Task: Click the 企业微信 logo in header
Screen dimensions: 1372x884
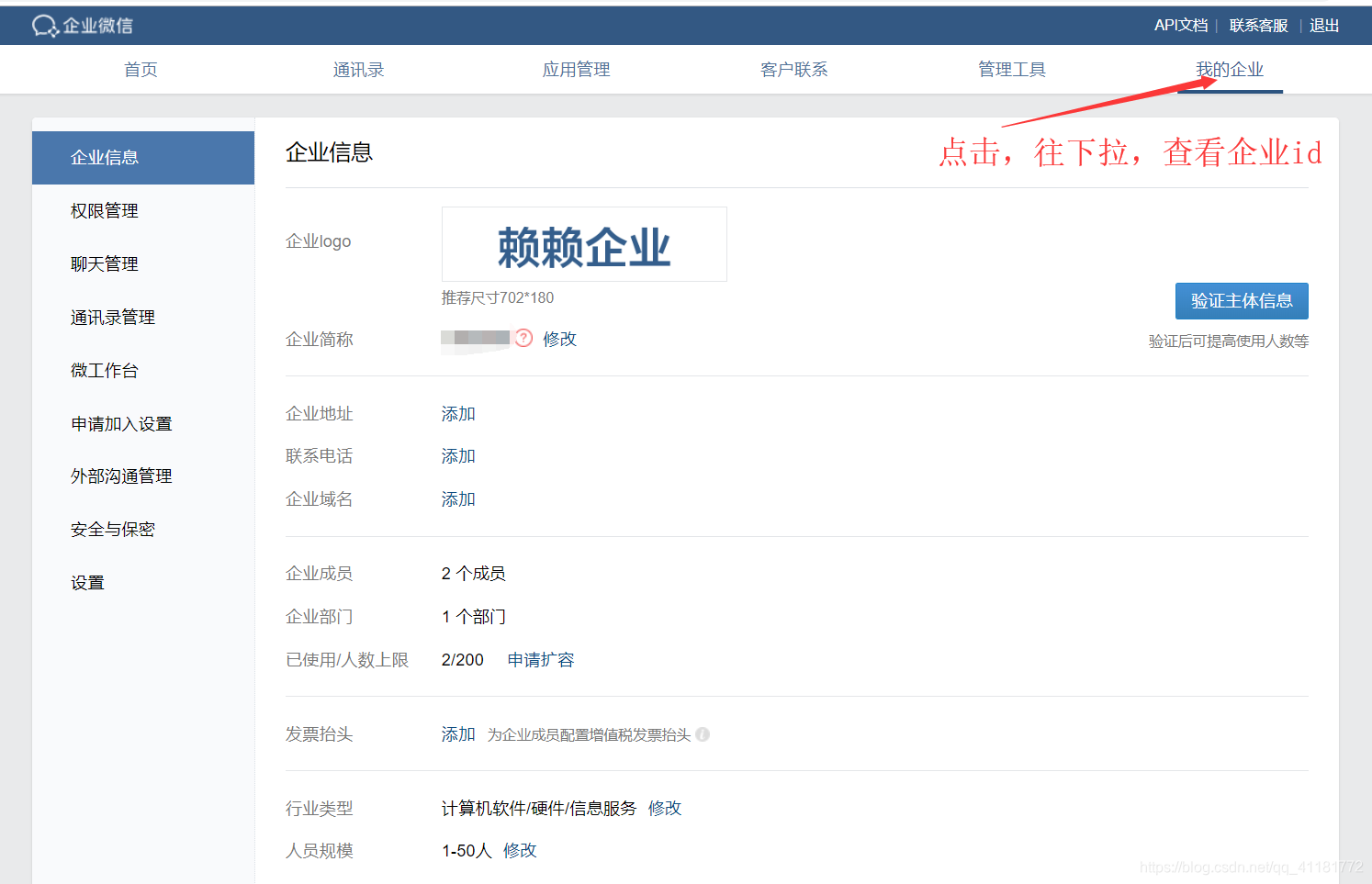Action: point(83,26)
